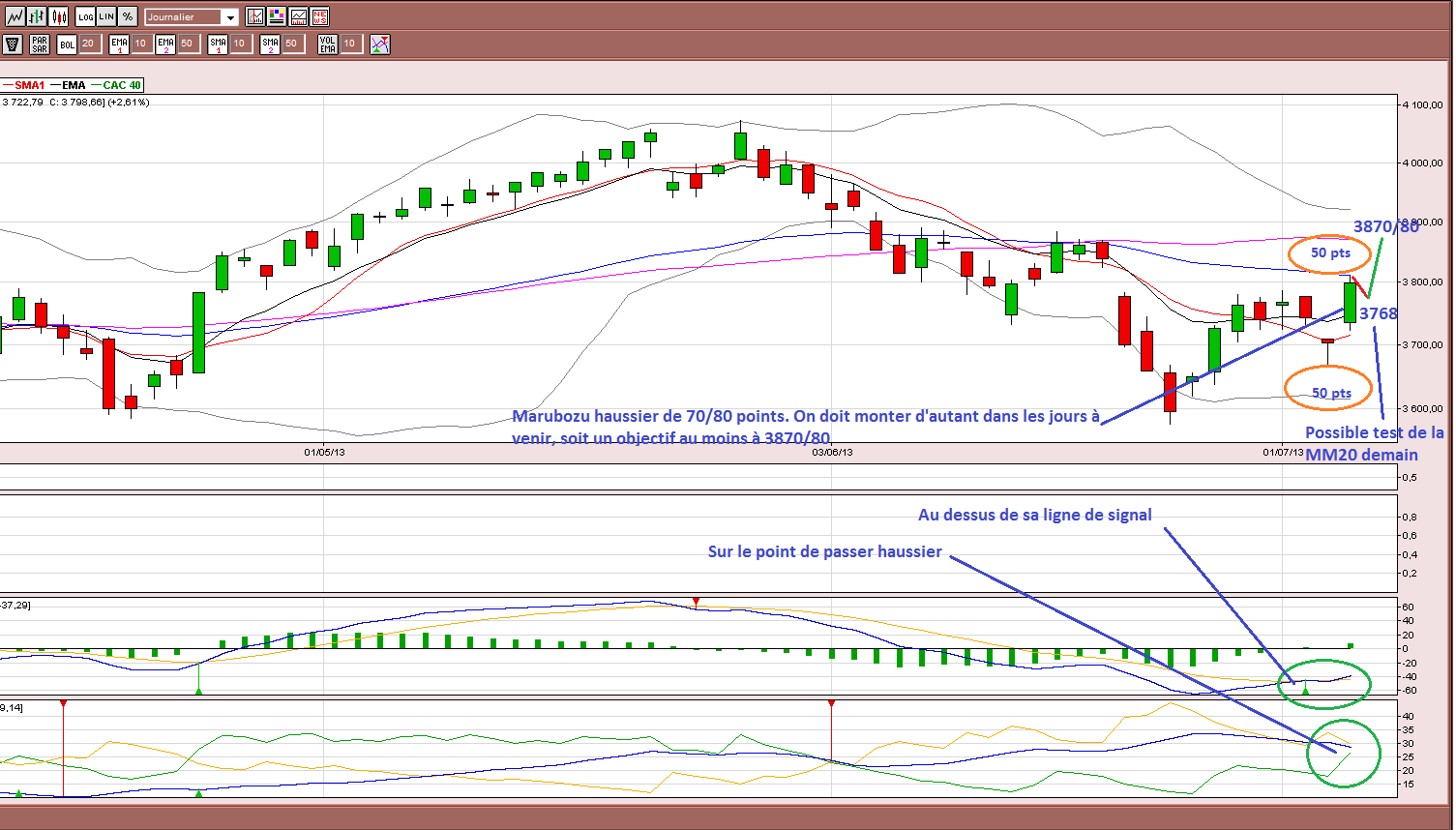Toggle the EMA 2 indicator
The height and width of the screenshot is (830, 1456).
tap(165, 44)
